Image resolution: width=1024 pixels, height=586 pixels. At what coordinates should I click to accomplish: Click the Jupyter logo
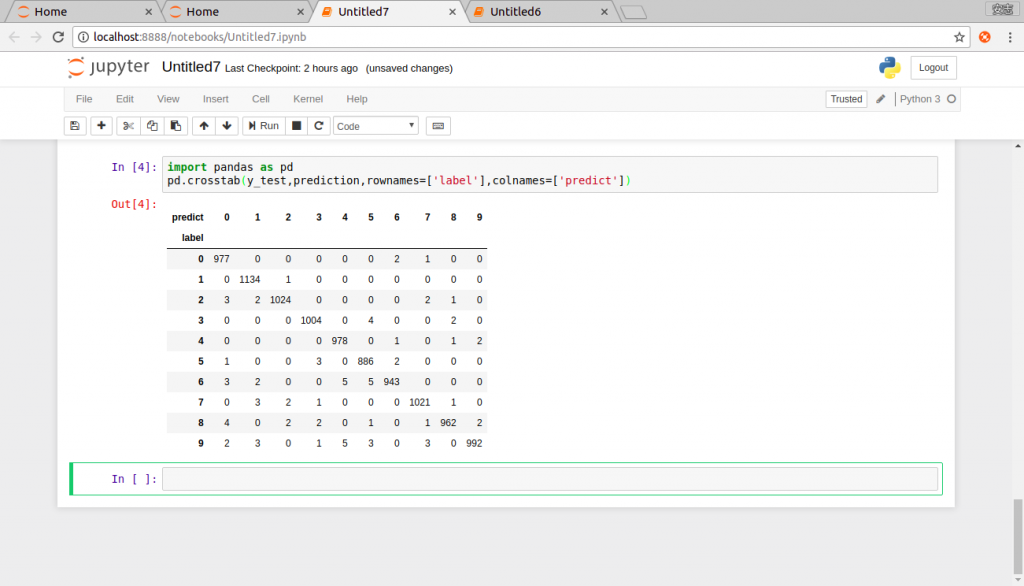(x=108, y=67)
